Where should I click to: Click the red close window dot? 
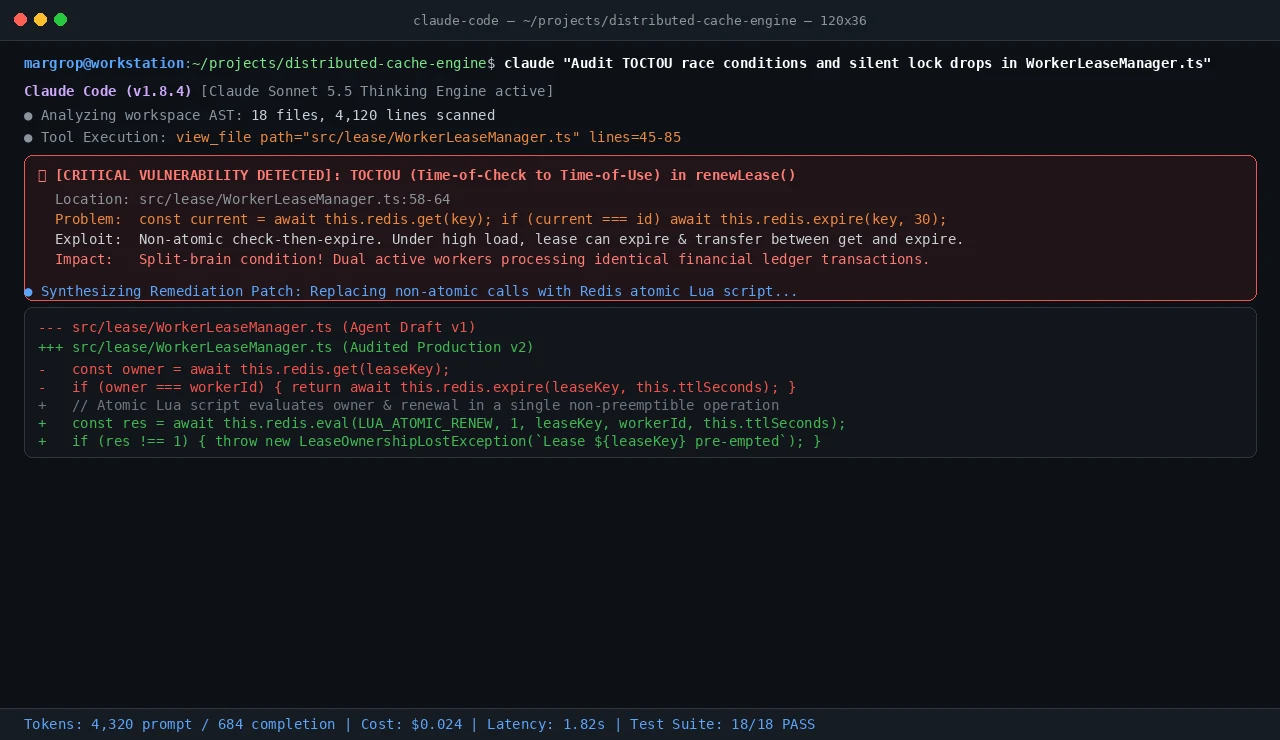tap(20, 20)
